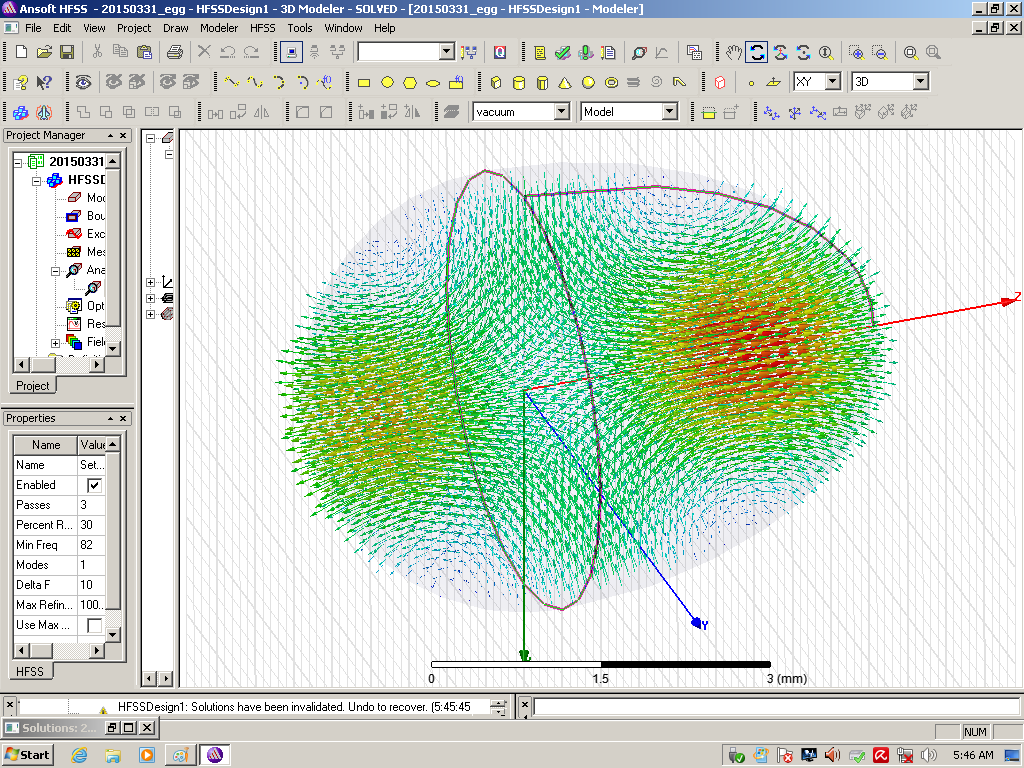The image size is (1024, 768).
Task: Expand the Field Overlays tree node
Action: click(56, 343)
